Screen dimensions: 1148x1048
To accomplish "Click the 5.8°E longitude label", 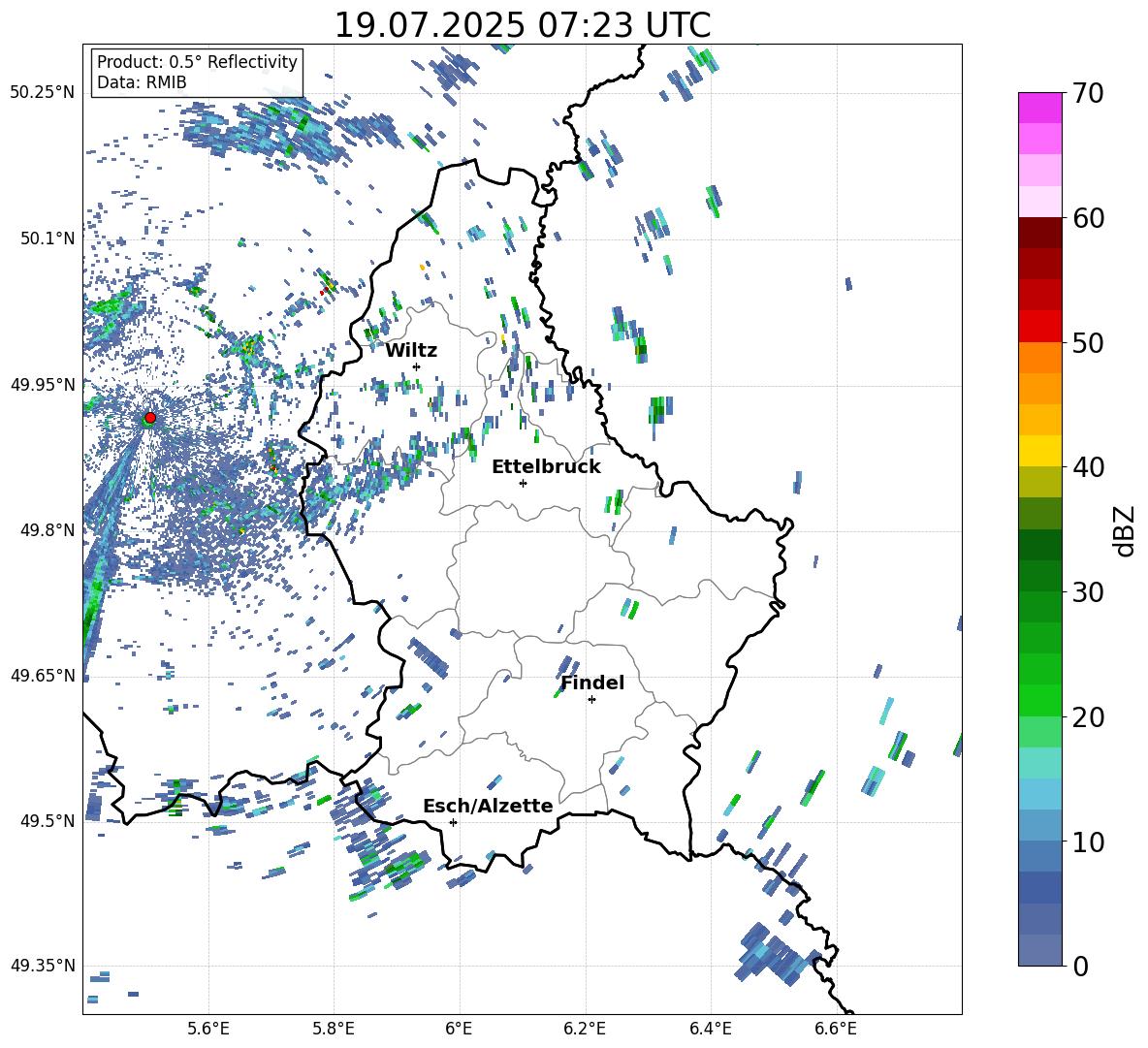I will [334, 1029].
